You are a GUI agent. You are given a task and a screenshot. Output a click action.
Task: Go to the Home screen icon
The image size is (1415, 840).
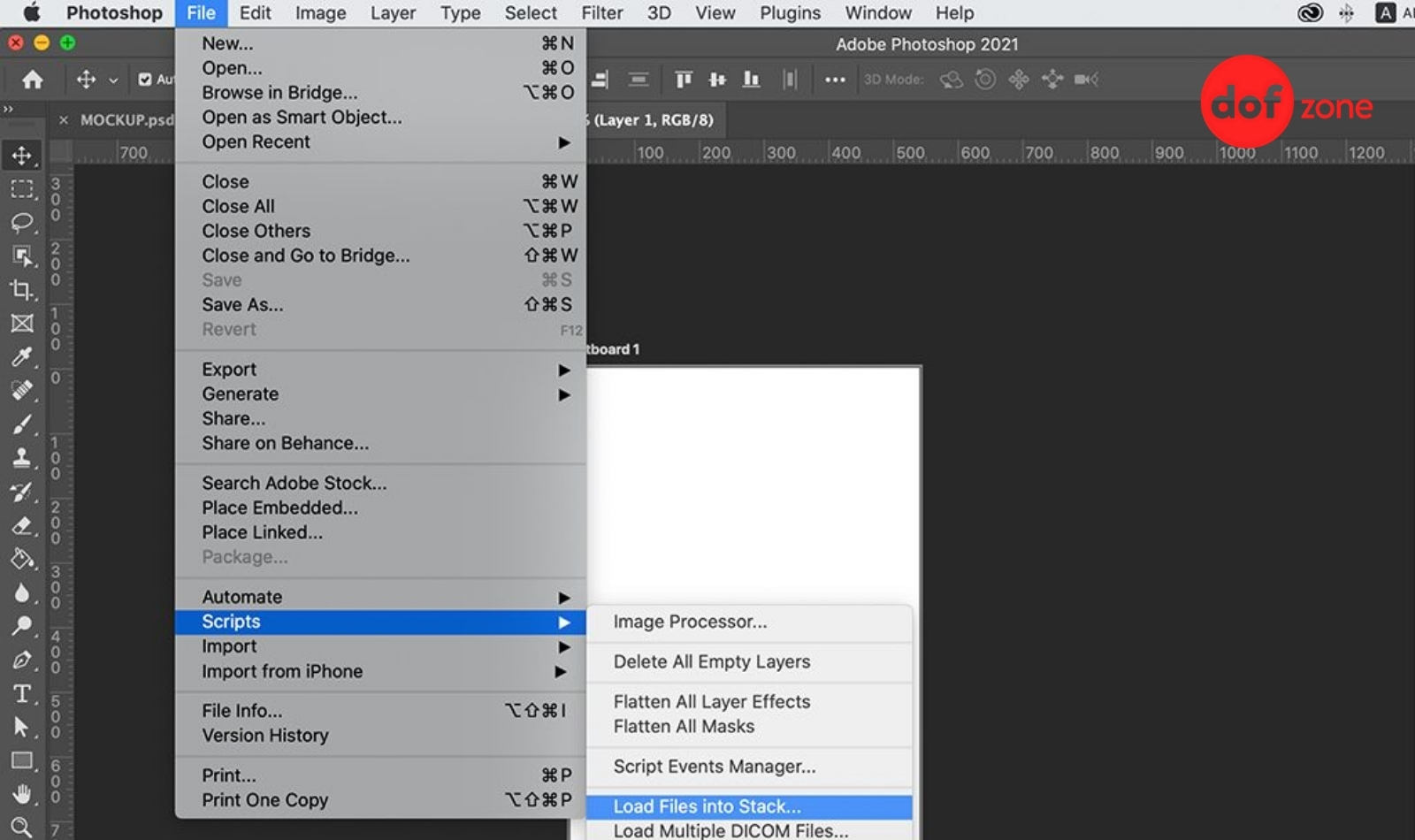[x=33, y=80]
